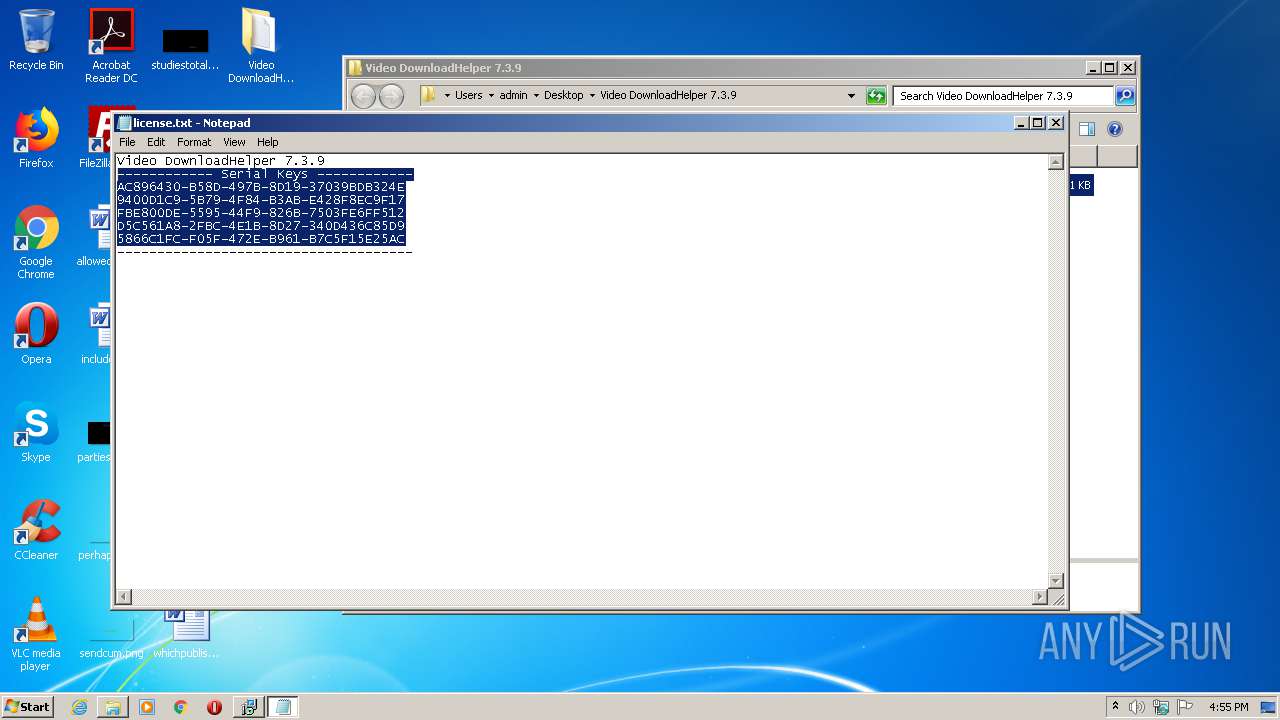Show hidden system tray icons
1280x720 pixels.
click(1115, 706)
